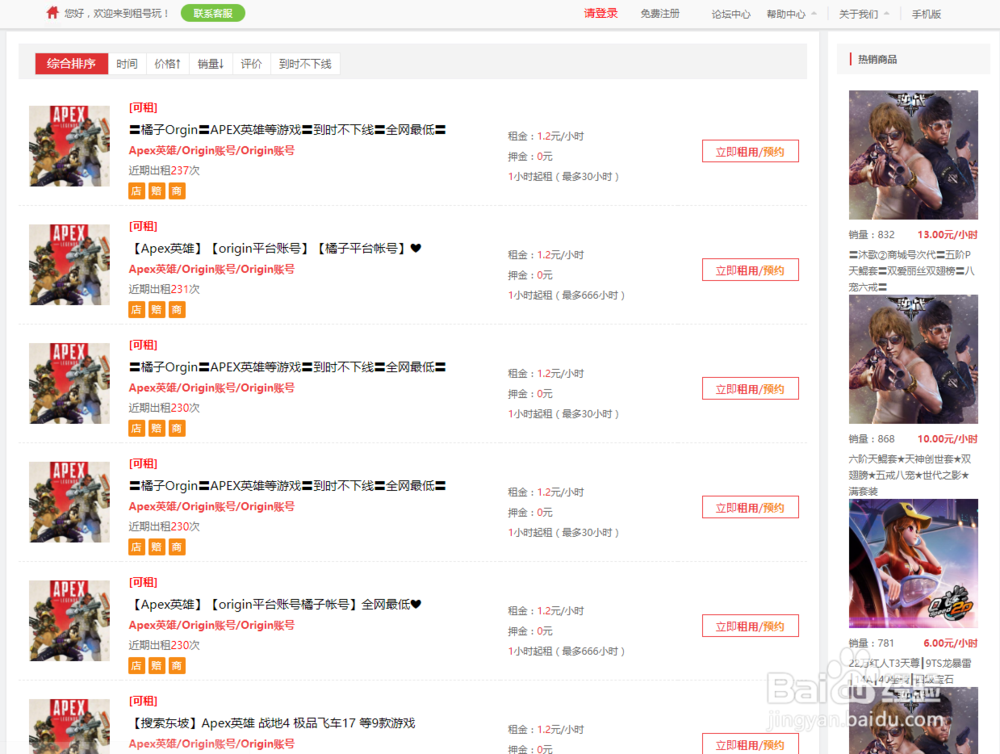Screen dimensions: 1000x754
Task: Click 销量：868 text in sidebar
Action: (x=872, y=439)
